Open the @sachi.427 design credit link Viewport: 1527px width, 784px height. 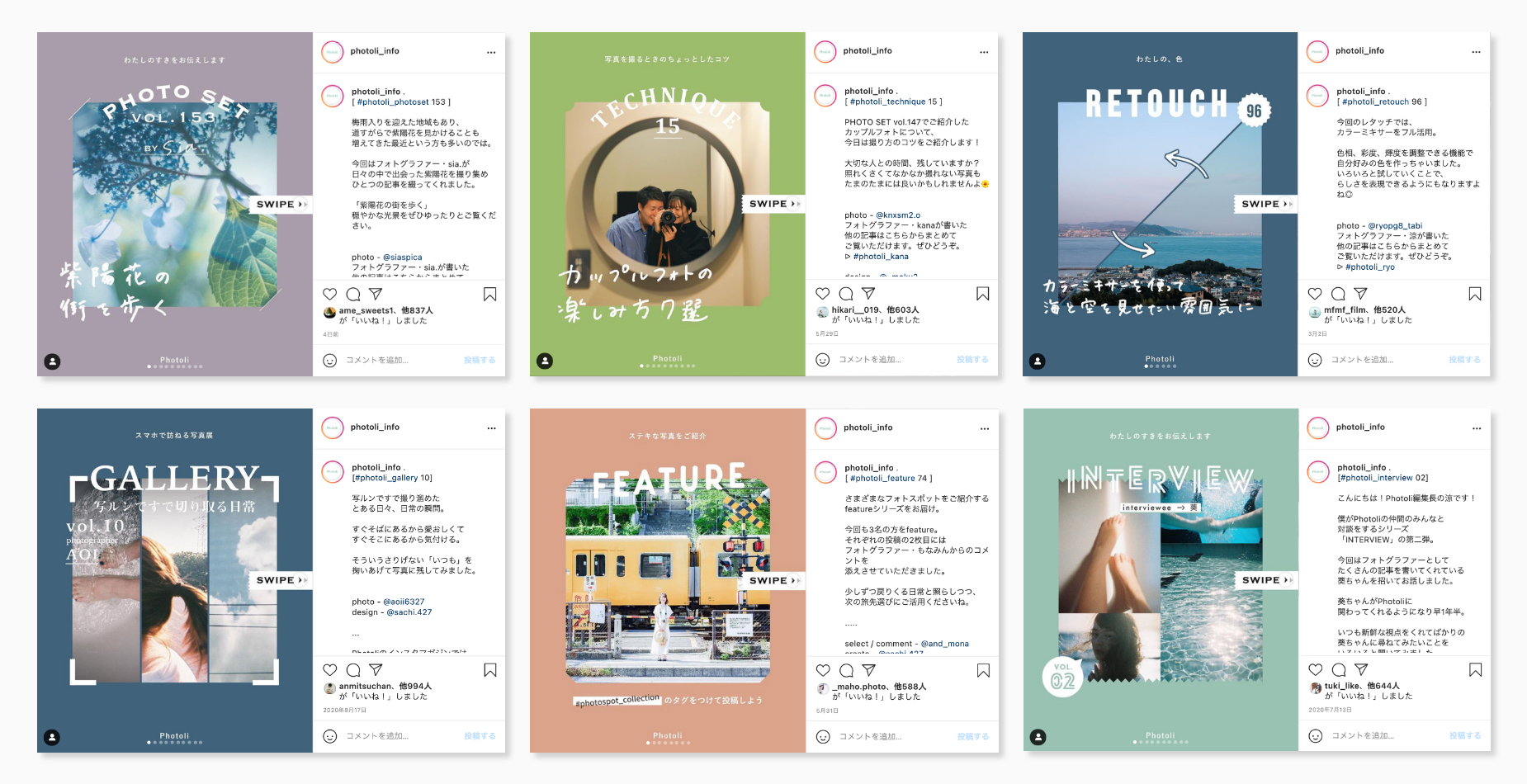tap(409, 612)
